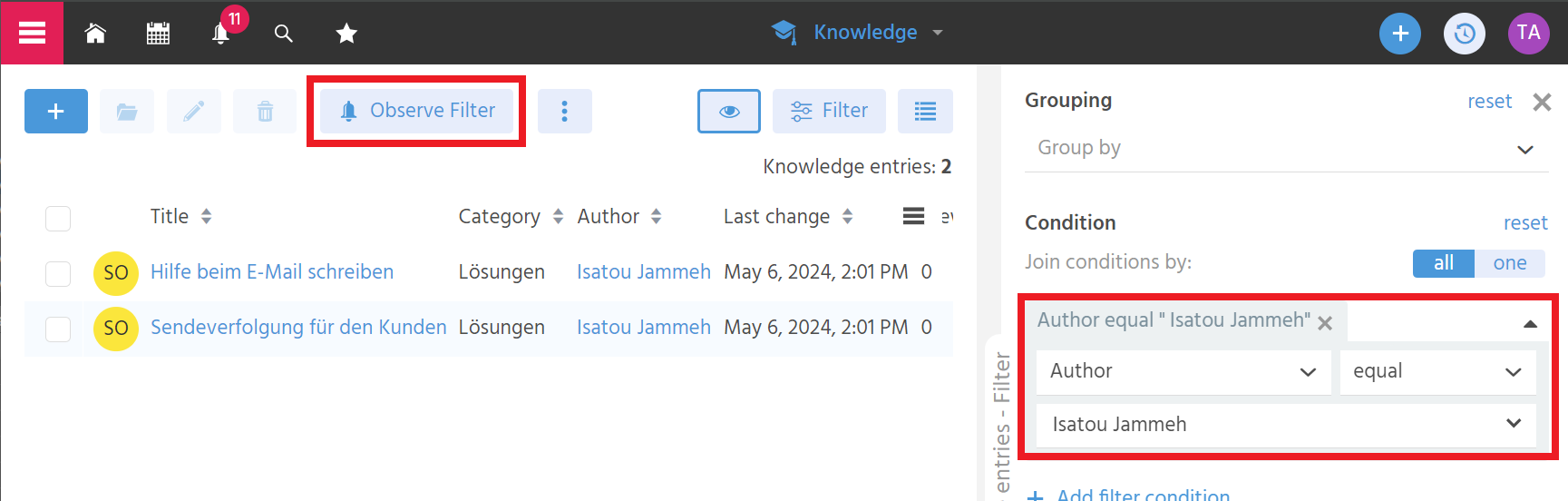Open the calendar icon in top bar
The height and width of the screenshot is (501, 1568).
158,34
